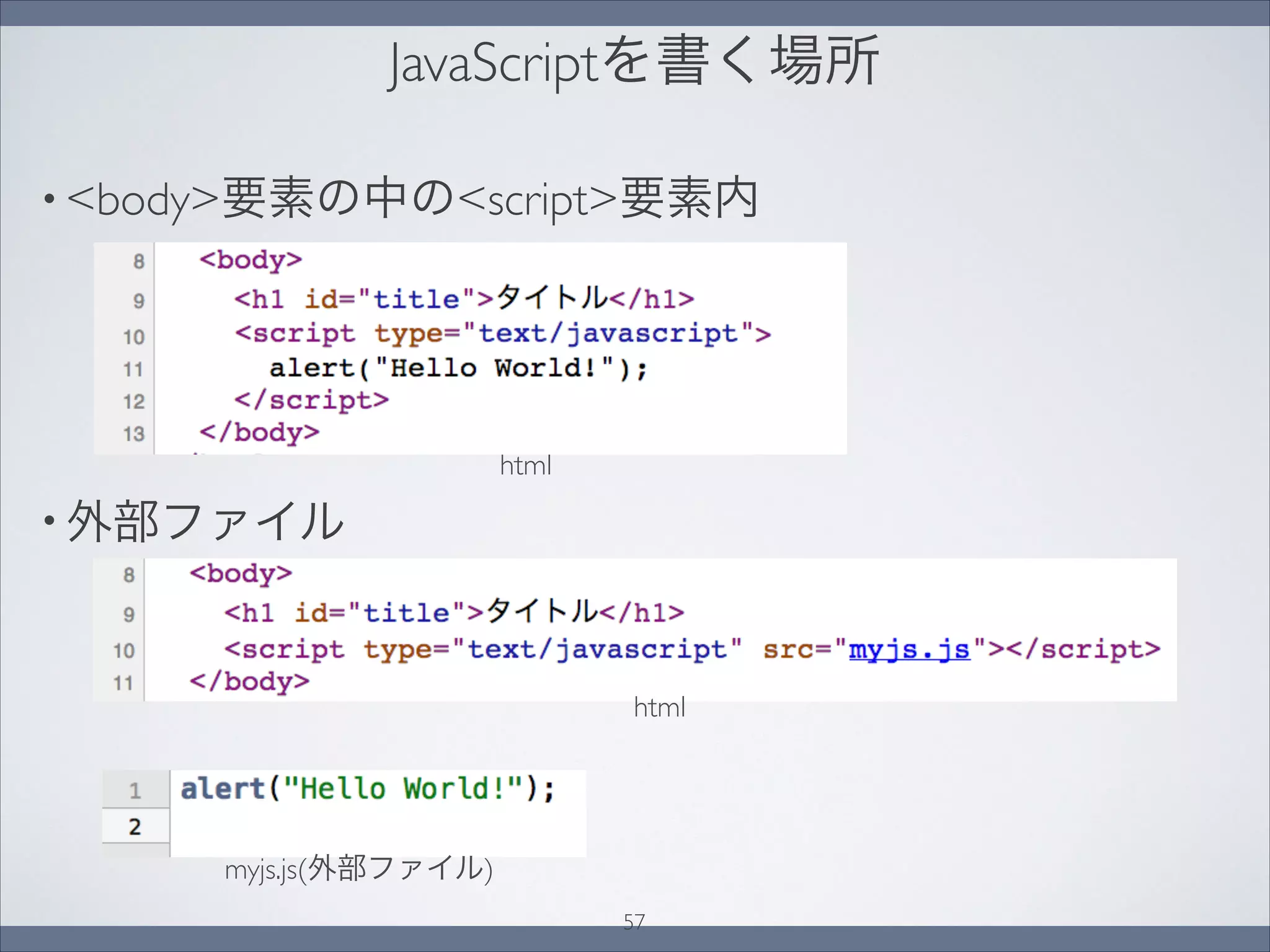Click the '<body>' tag in the second code block
This screenshot has width=1270, height=952.
[x=241, y=574]
